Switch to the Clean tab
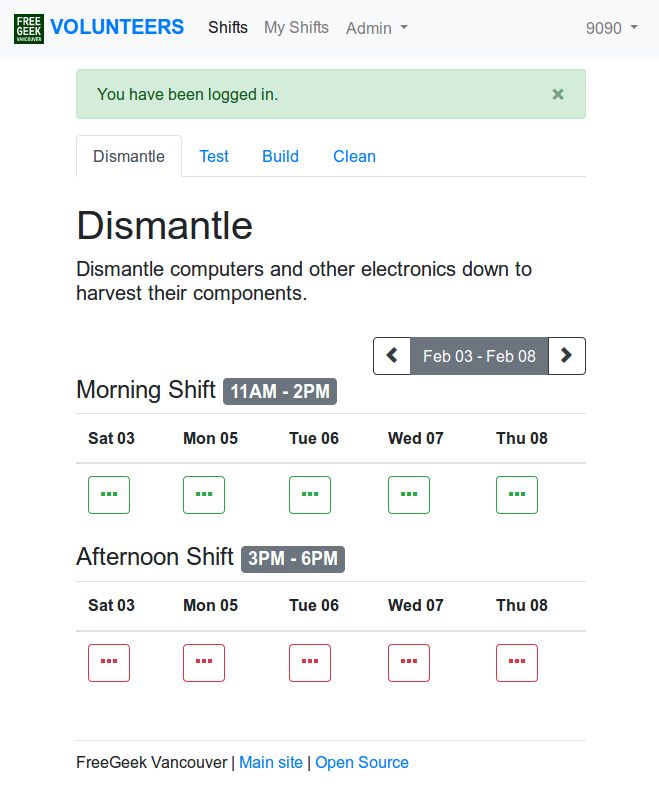 click(x=354, y=156)
